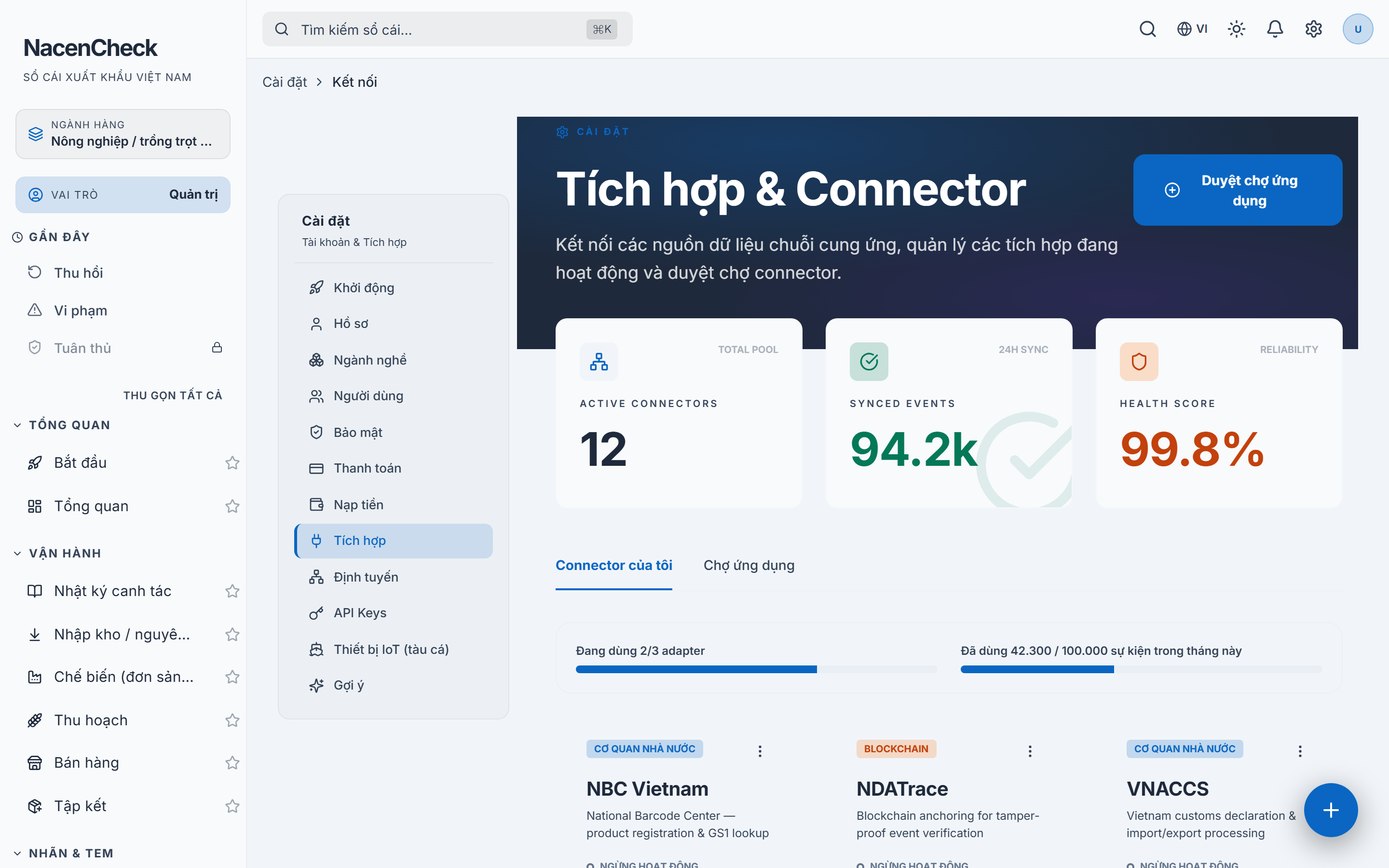Star the Thu hoạch item
Image resolution: width=1389 pixels, height=868 pixels.
click(232, 720)
